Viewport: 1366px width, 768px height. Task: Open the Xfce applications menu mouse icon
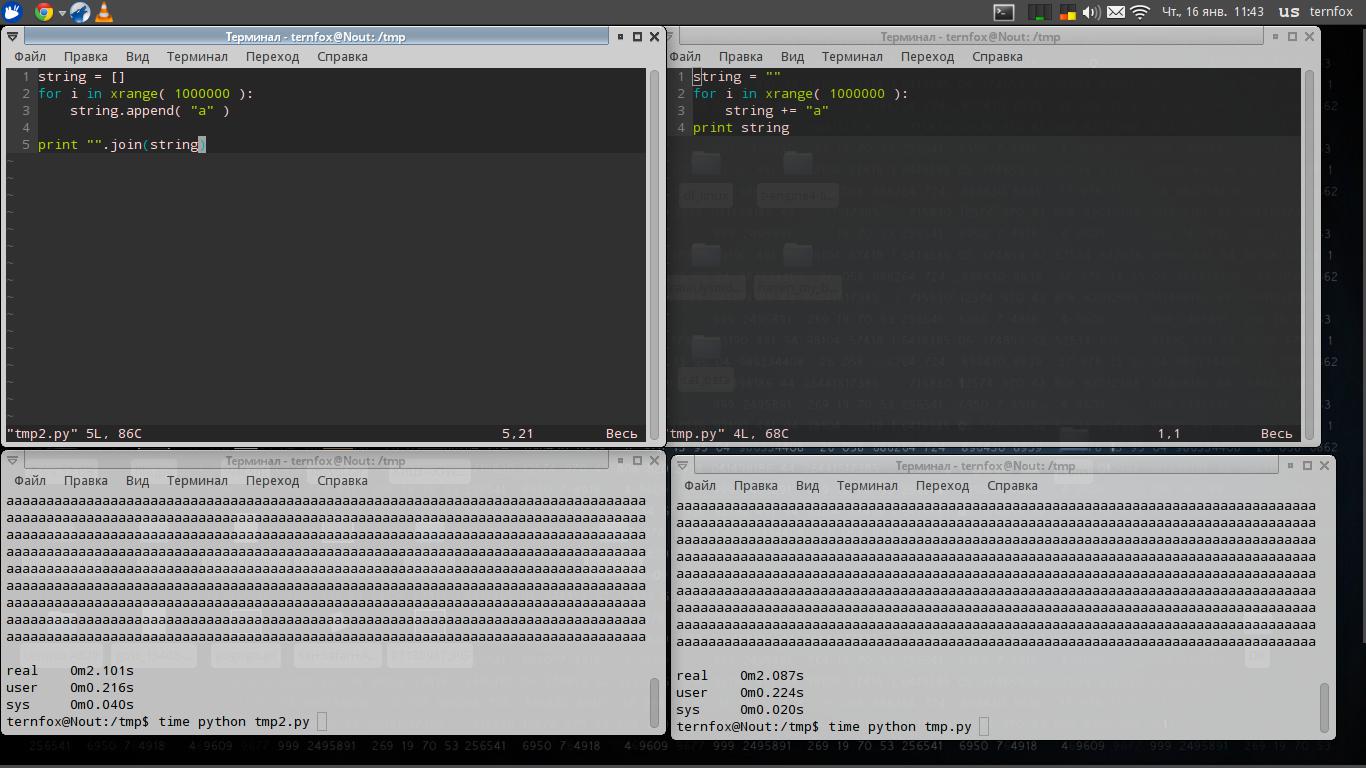tap(12, 12)
